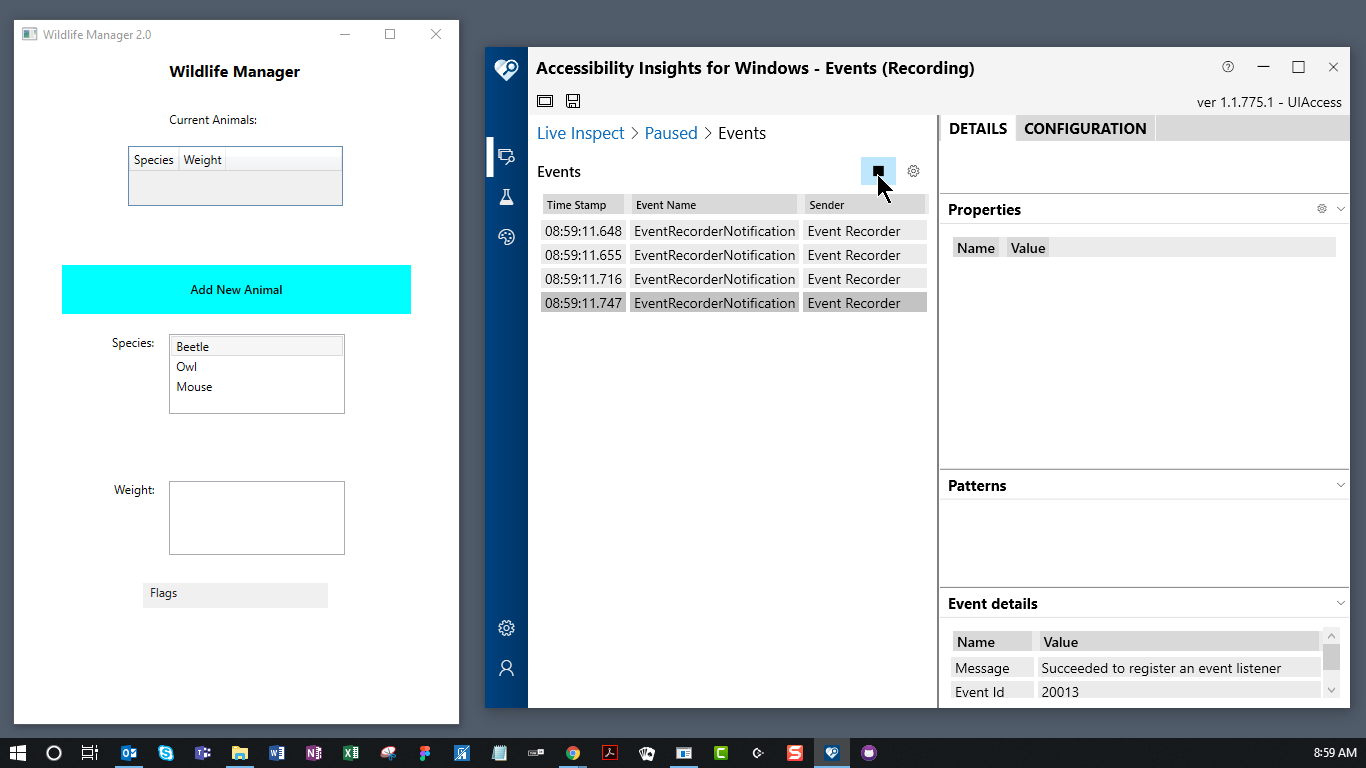Open Skype from the taskbar
This screenshot has width=1366, height=768.
click(166, 753)
